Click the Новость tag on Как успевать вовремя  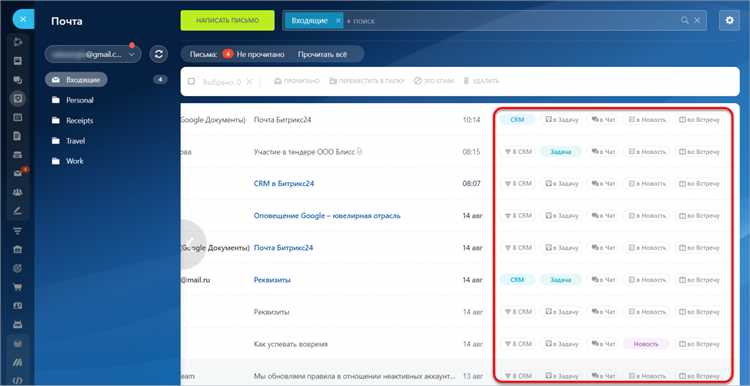coord(646,344)
